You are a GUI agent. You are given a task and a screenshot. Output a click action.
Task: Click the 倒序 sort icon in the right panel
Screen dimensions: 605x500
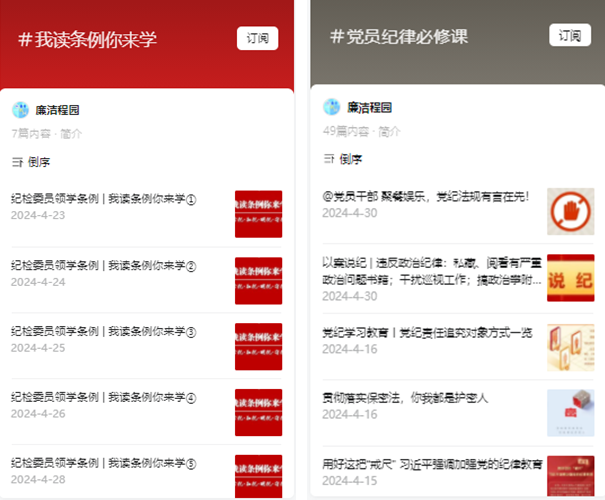(328, 159)
